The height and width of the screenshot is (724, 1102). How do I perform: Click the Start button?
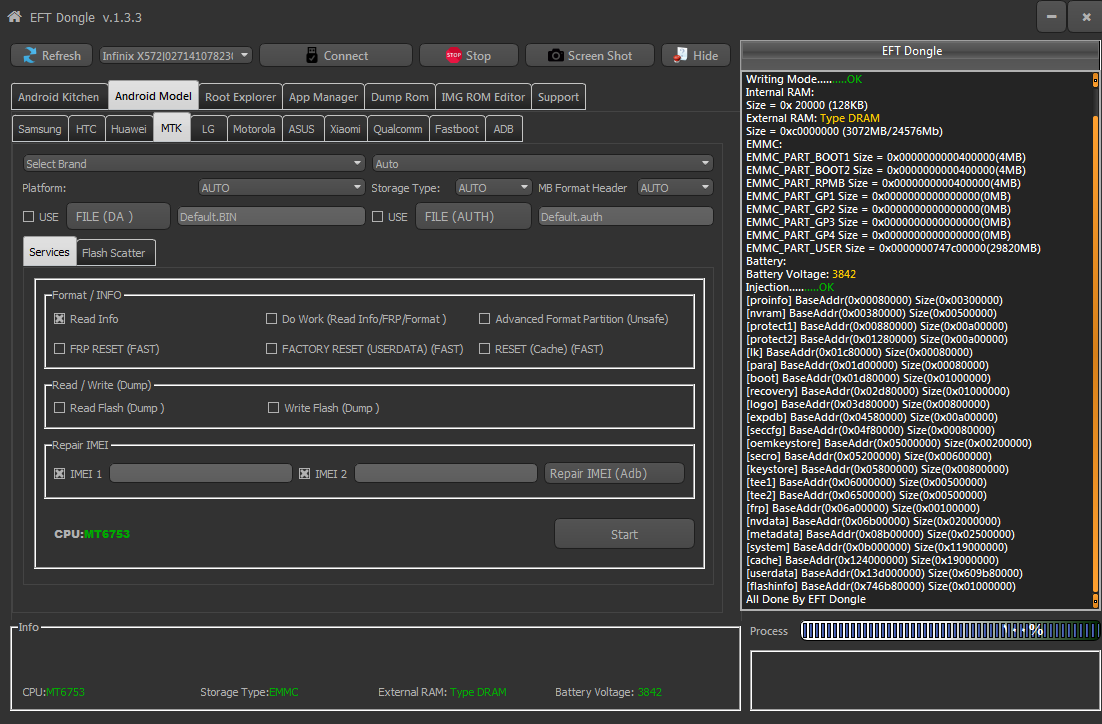coord(624,534)
